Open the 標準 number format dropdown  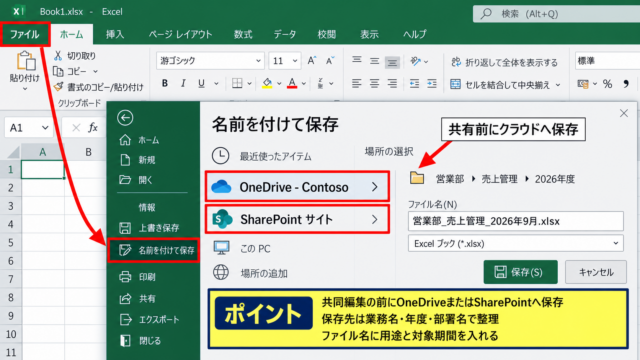607,61
